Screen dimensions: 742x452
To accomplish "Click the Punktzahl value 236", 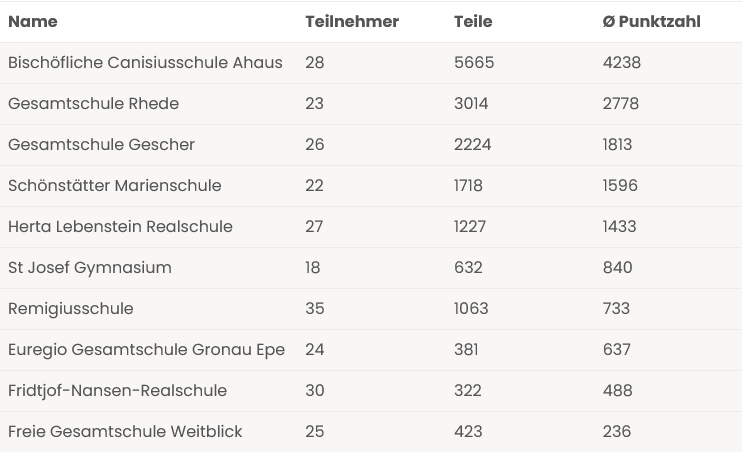I will [x=617, y=432].
